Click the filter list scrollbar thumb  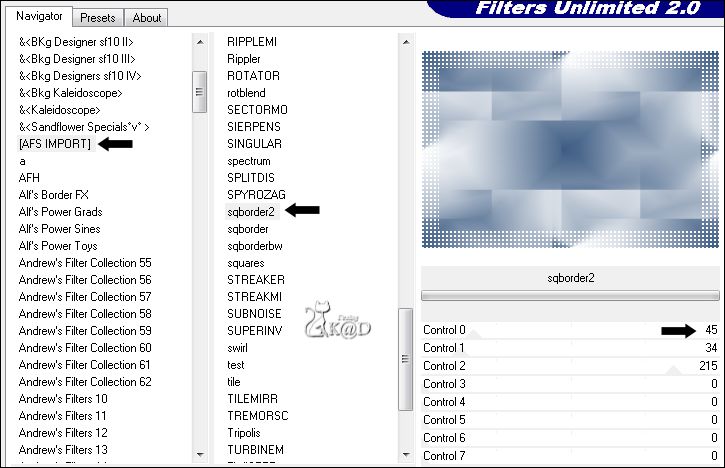point(406,359)
